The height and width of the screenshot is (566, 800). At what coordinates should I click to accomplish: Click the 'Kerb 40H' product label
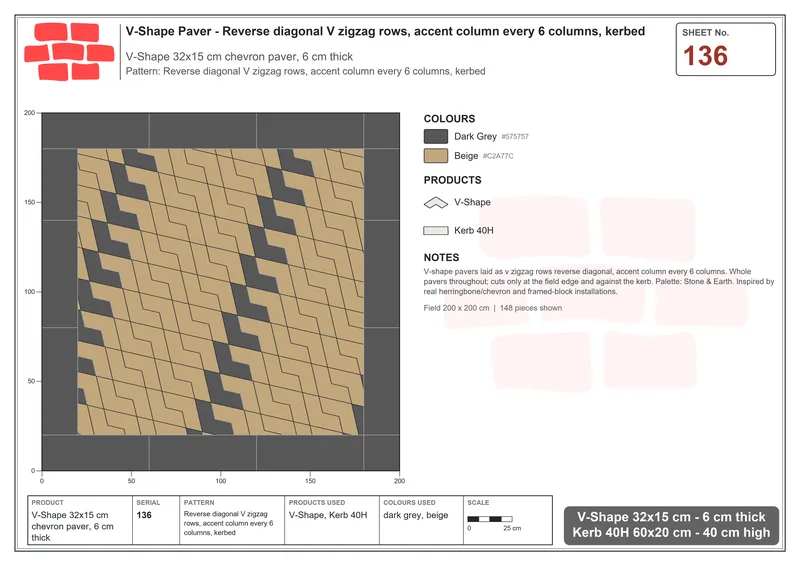coord(473,231)
